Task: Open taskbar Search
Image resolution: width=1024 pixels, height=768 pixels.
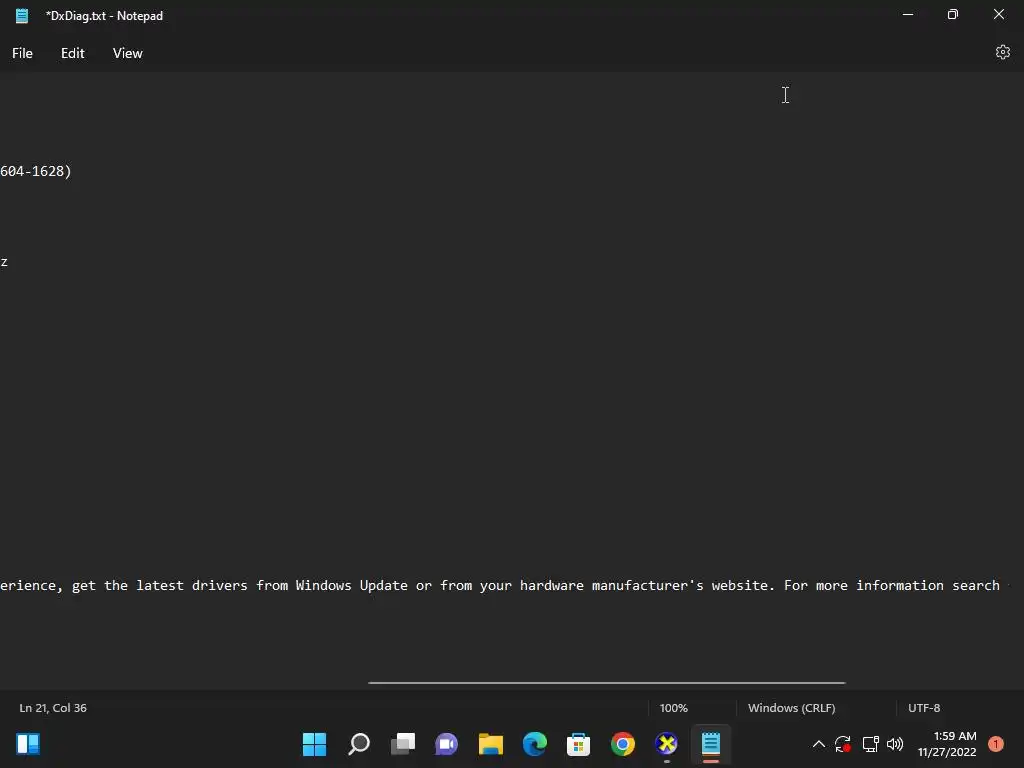Action: point(359,744)
